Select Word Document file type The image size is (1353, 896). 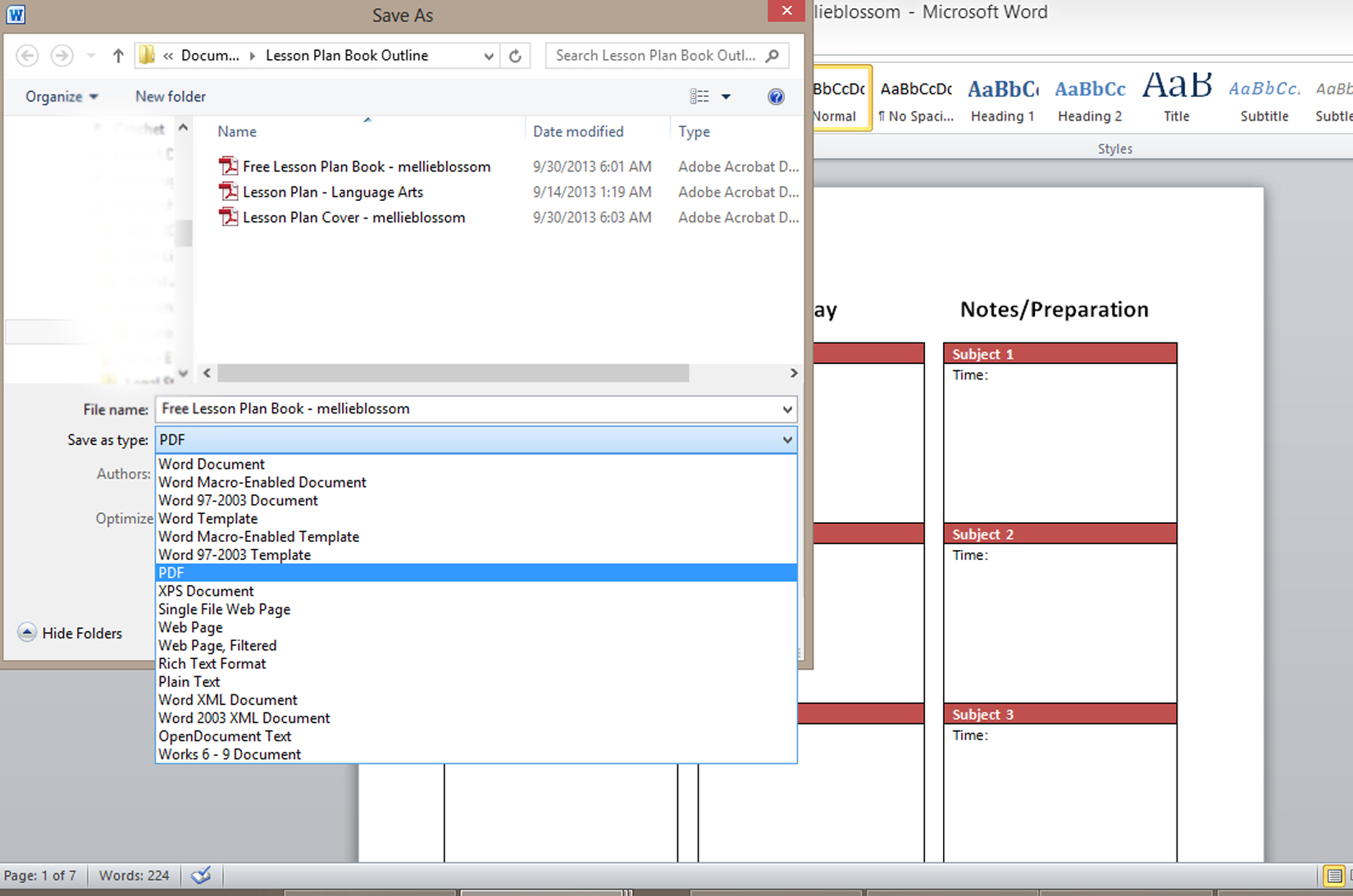[476, 464]
